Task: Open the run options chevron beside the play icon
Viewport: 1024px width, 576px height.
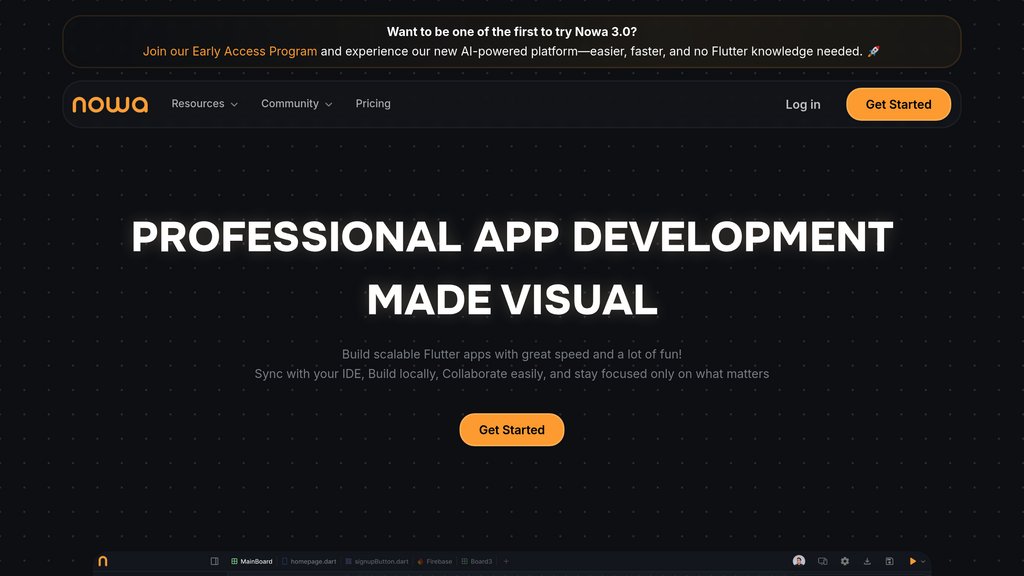Action: [x=924, y=561]
